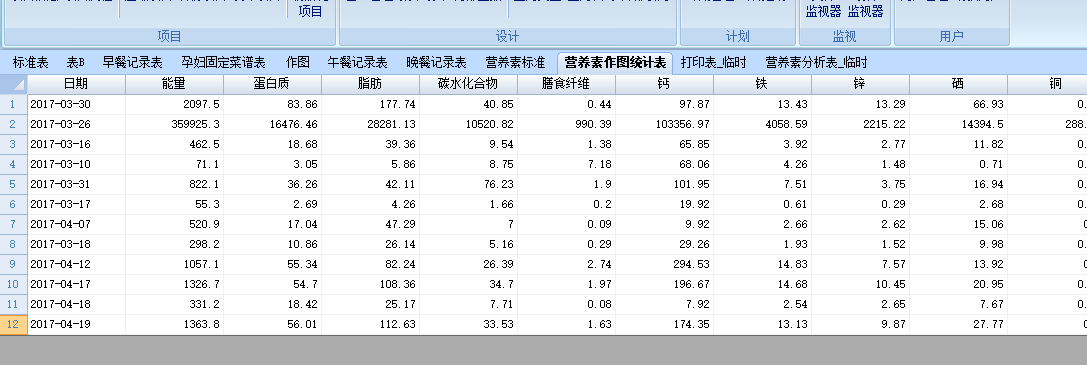Click date cell 2017-04-07

(76, 225)
